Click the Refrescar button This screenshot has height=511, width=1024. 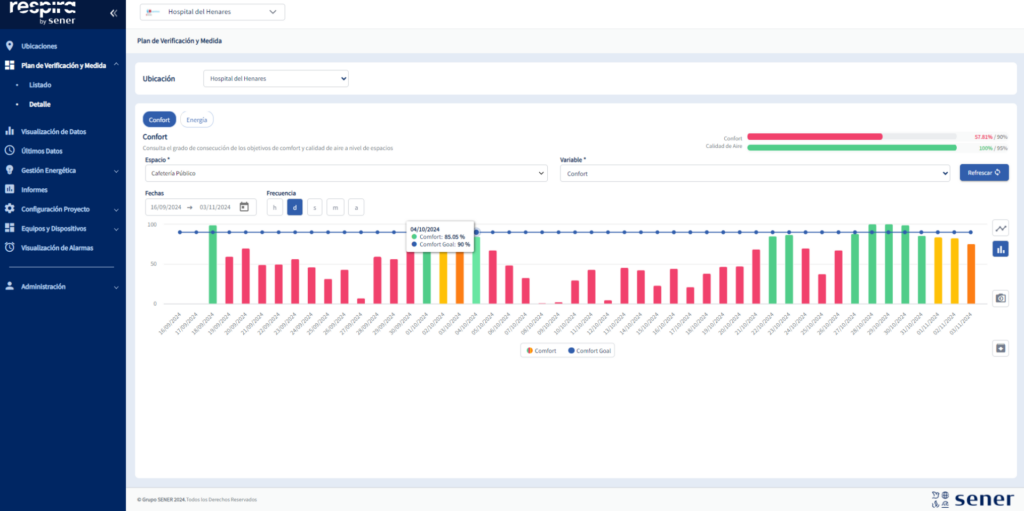pyautogui.click(x=984, y=173)
